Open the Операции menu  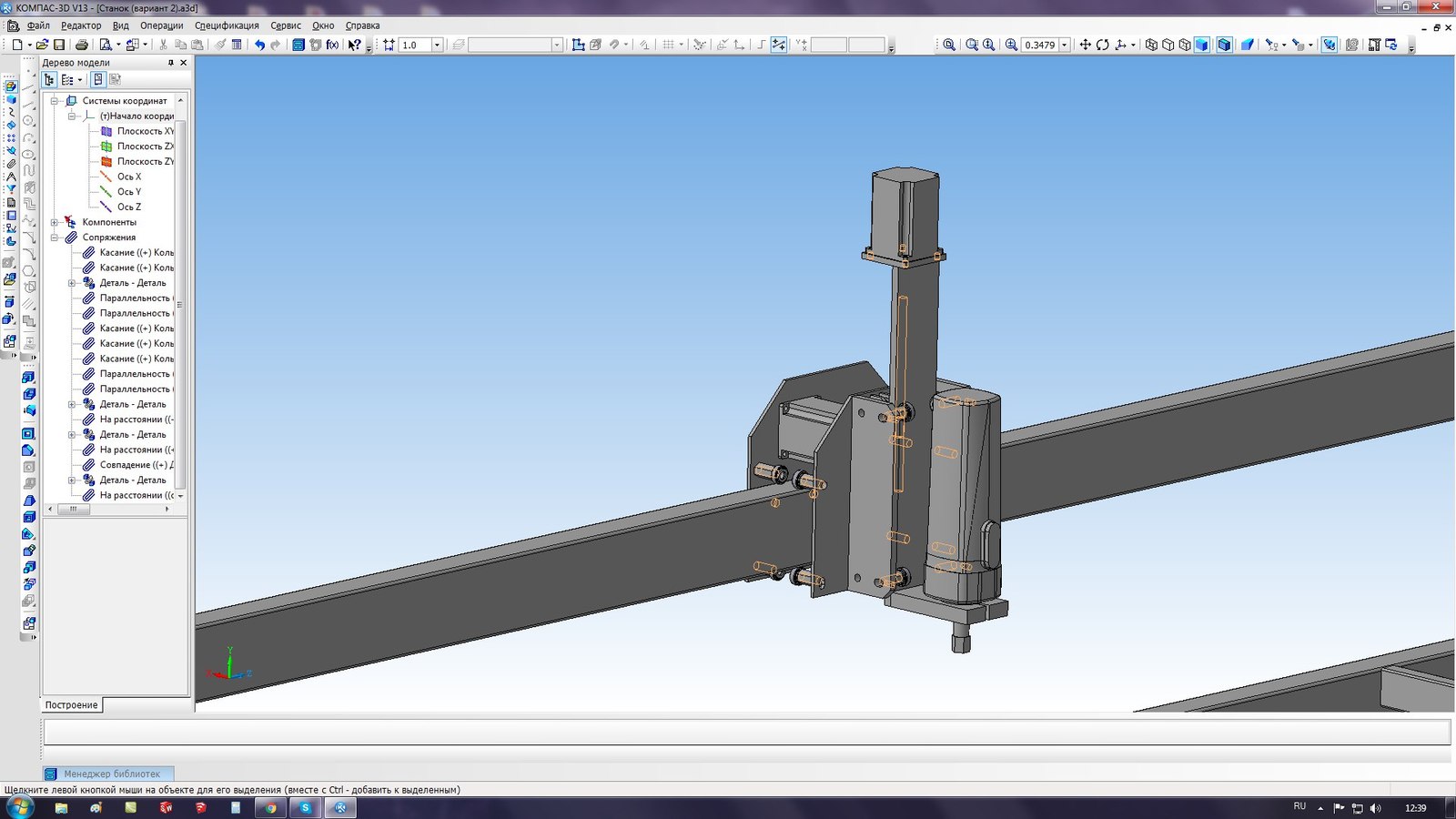(x=161, y=25)
